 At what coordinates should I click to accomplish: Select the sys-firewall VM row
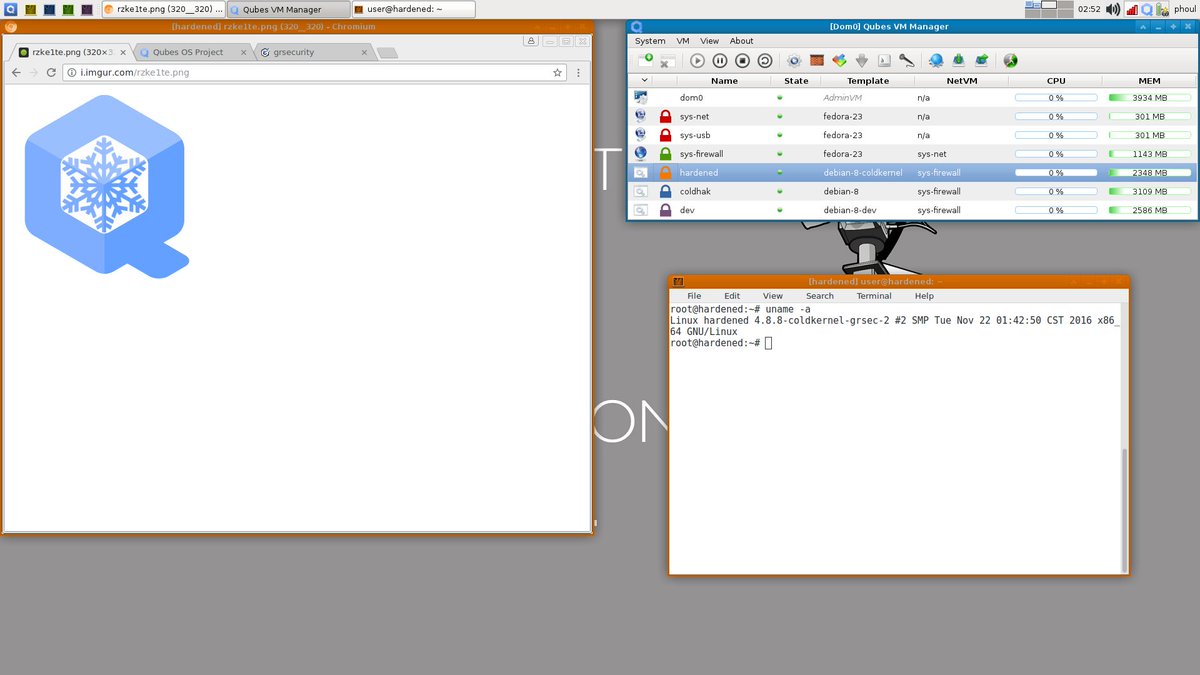click(912, 154)
